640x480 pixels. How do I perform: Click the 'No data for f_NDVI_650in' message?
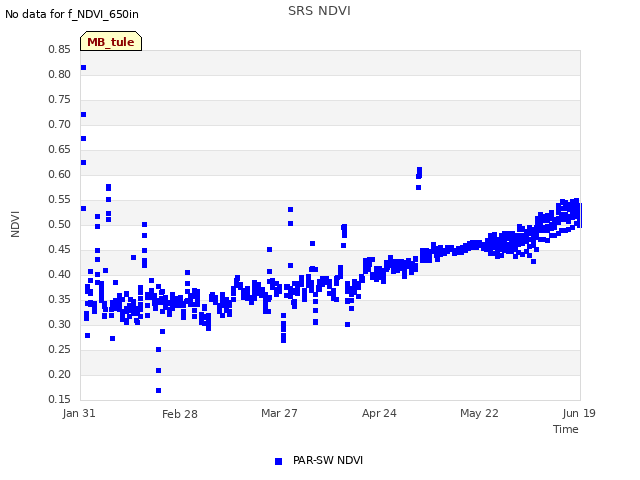pos(72,14)
